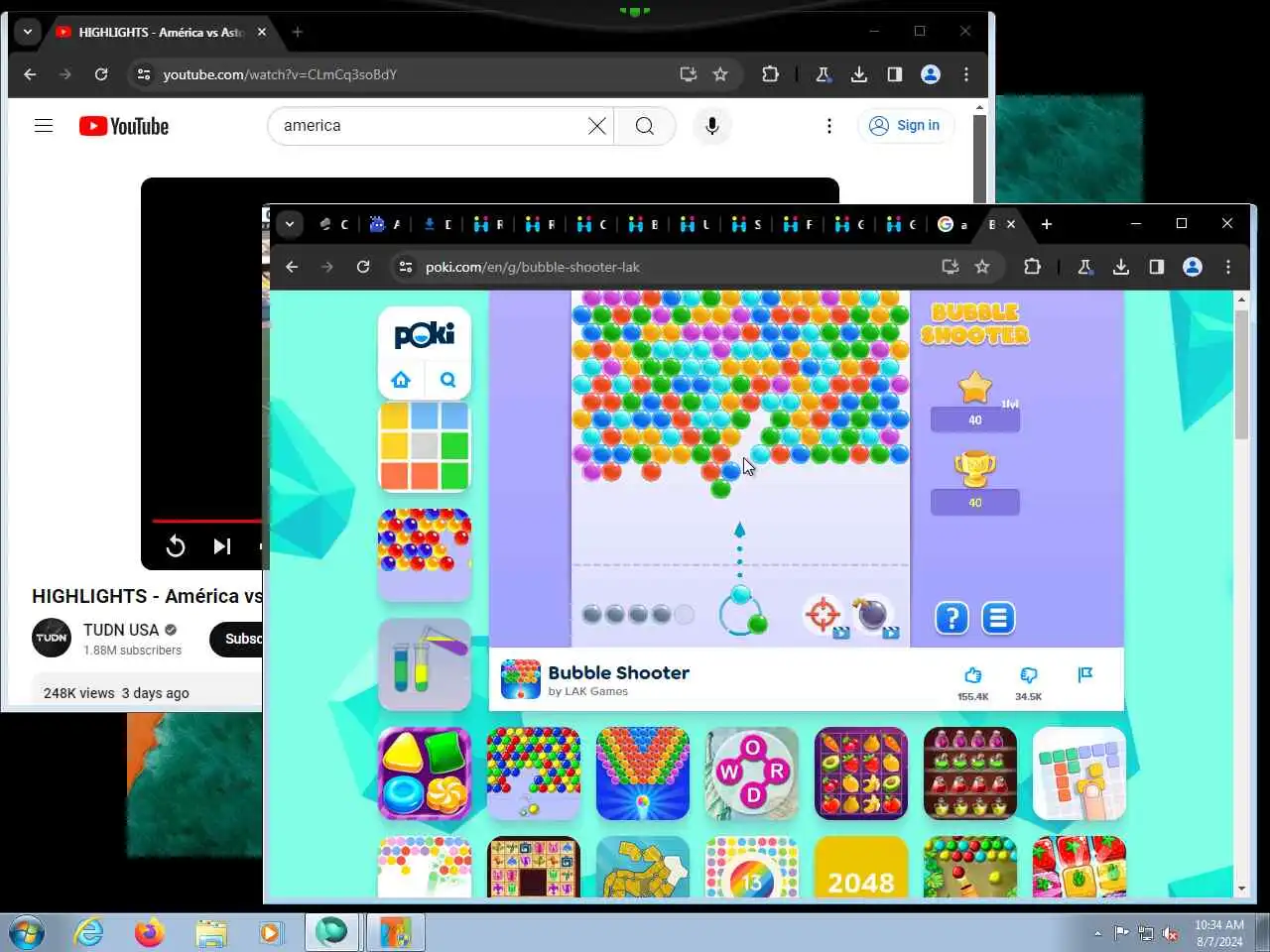Viewport: 1270px width, 952px height.
Task: Bookmark the YouTube page with star
Action: [x=720, y=74]
